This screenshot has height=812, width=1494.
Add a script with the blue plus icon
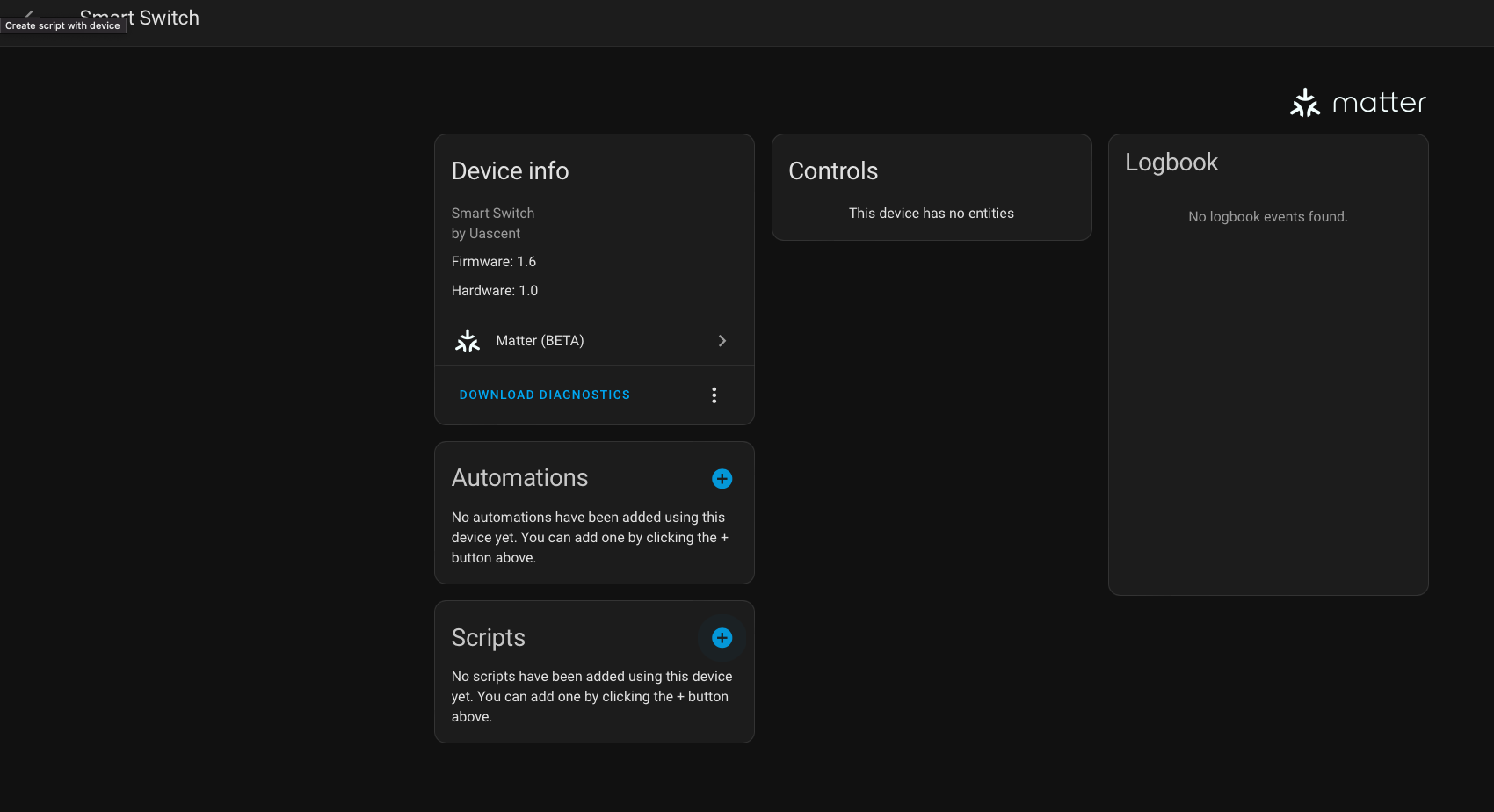[722, 638]
